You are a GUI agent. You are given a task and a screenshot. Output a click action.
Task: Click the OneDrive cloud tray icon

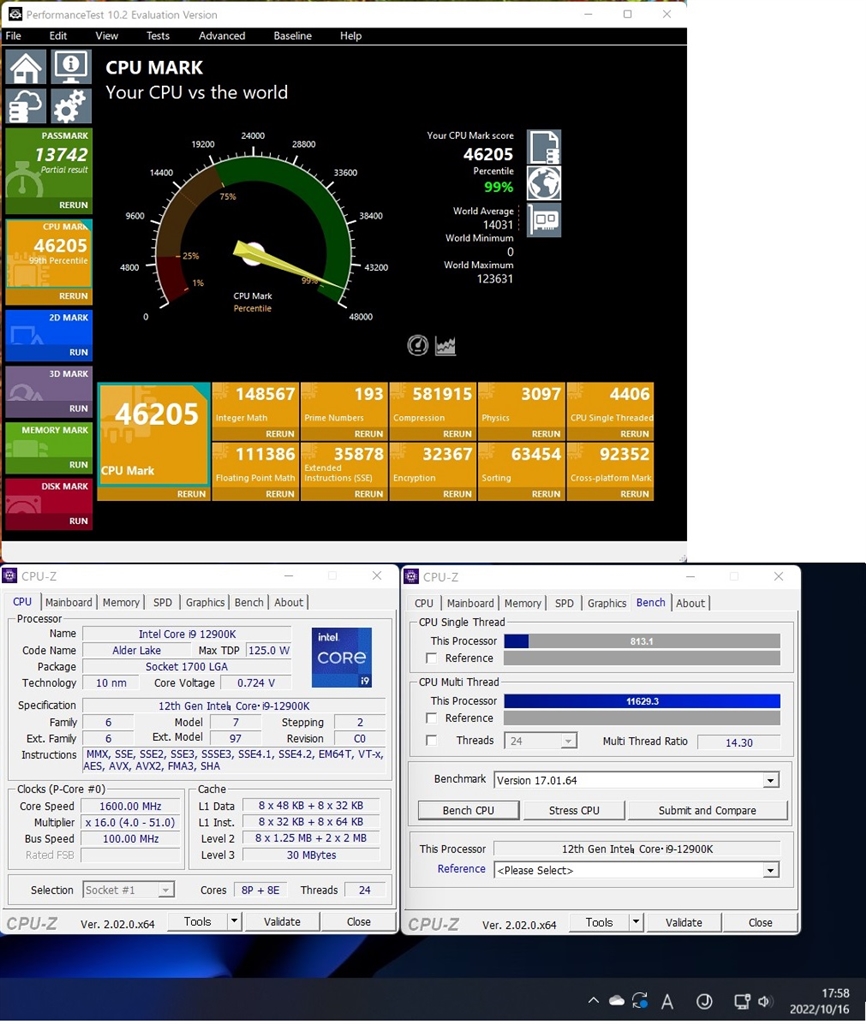(x=616, y=1000)
